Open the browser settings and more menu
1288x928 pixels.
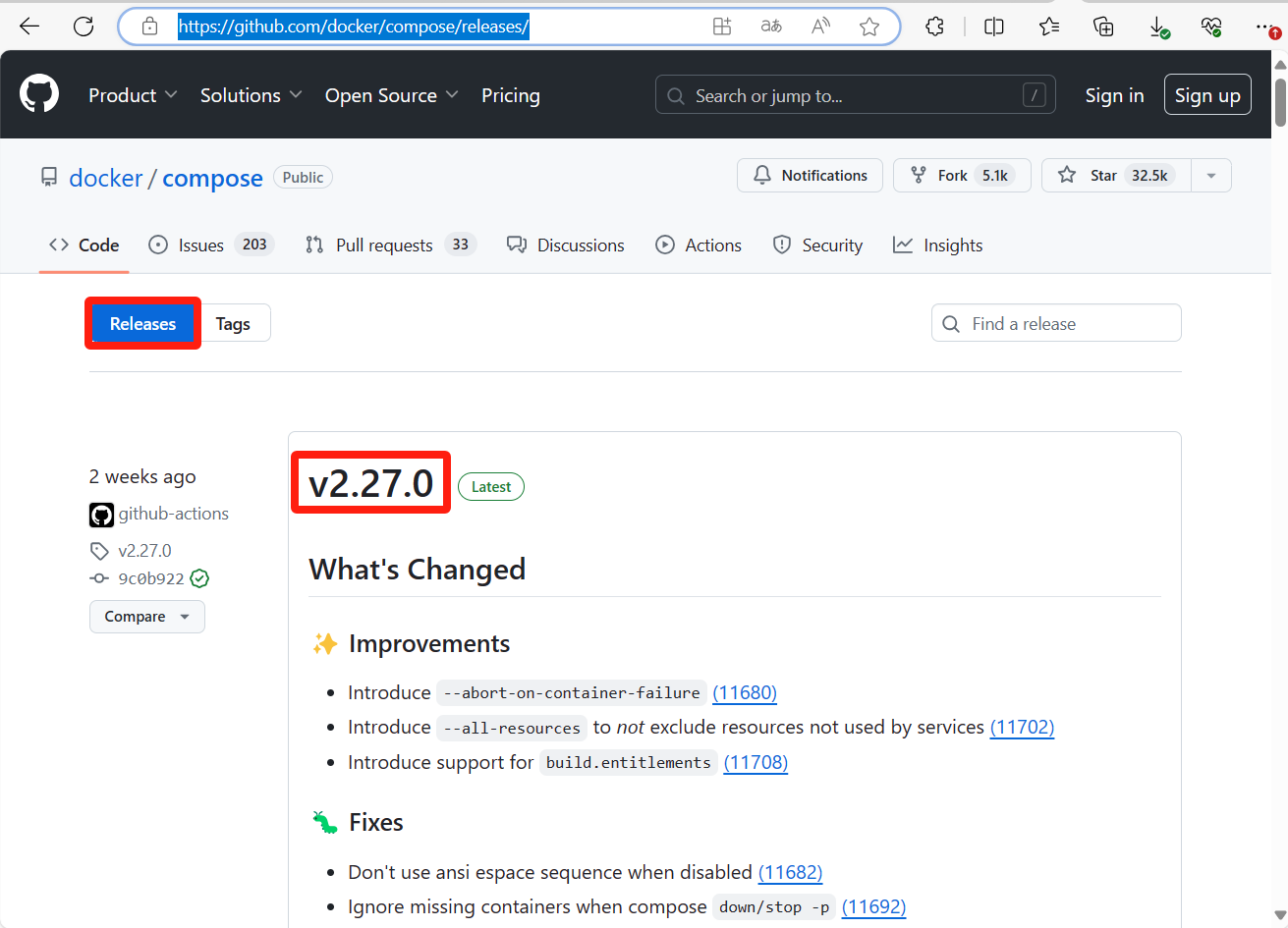tap(1267, 27)
